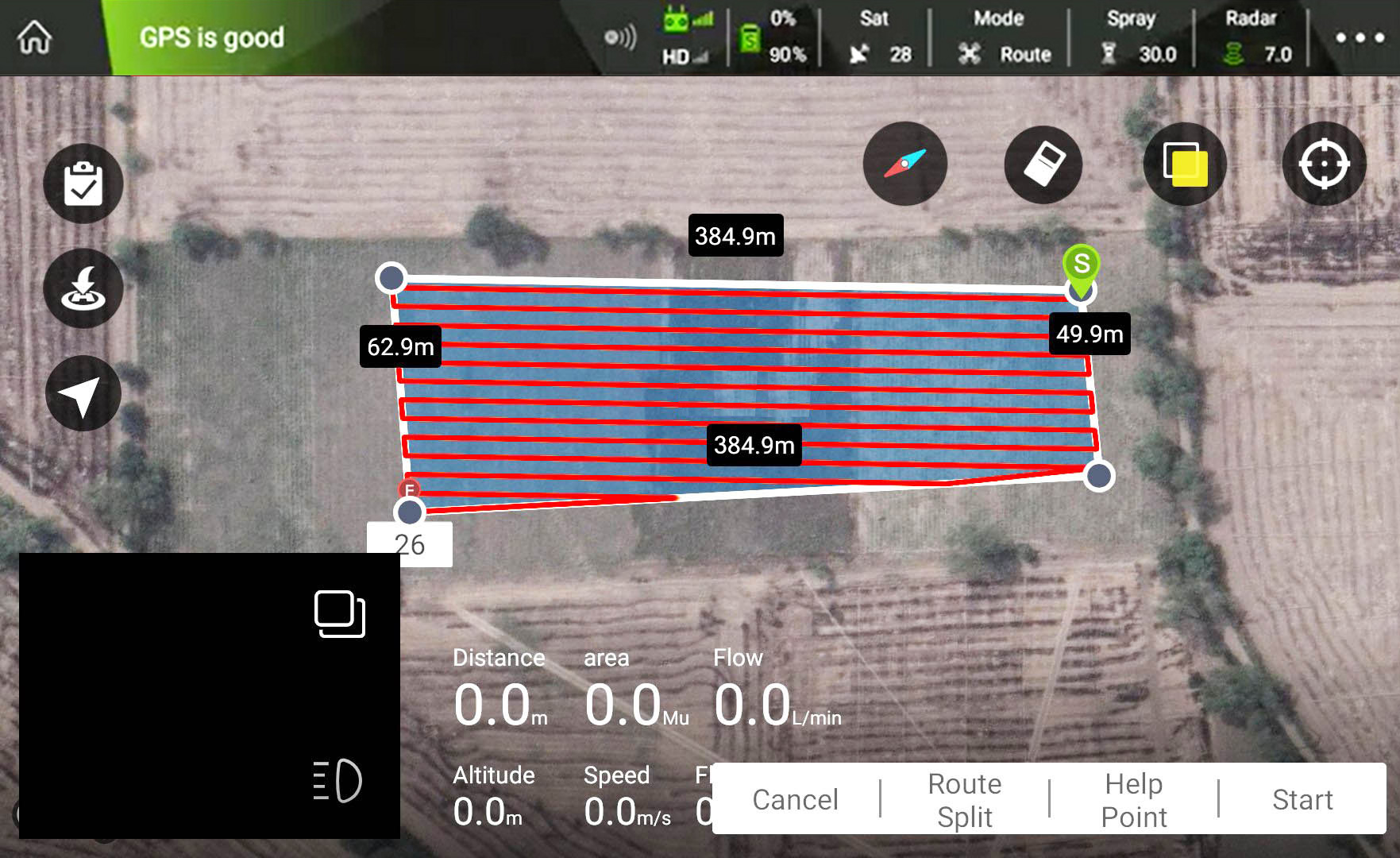This screenshot has height=858, width=1400.
Task: Select the bottom-right field boundary point
Action: coord(1099,476)
